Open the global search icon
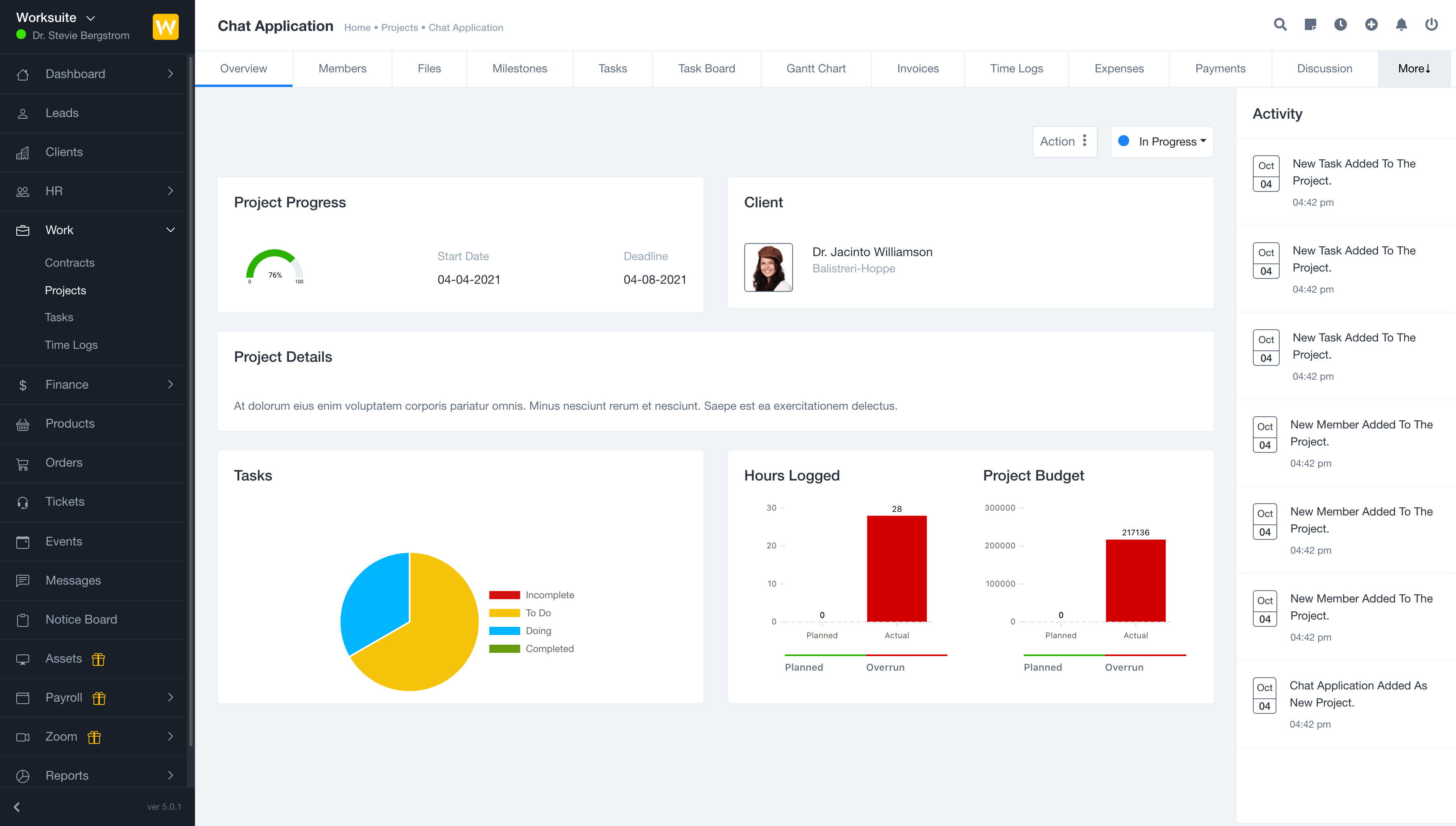1456x826 pixels. pos(1280,25)
